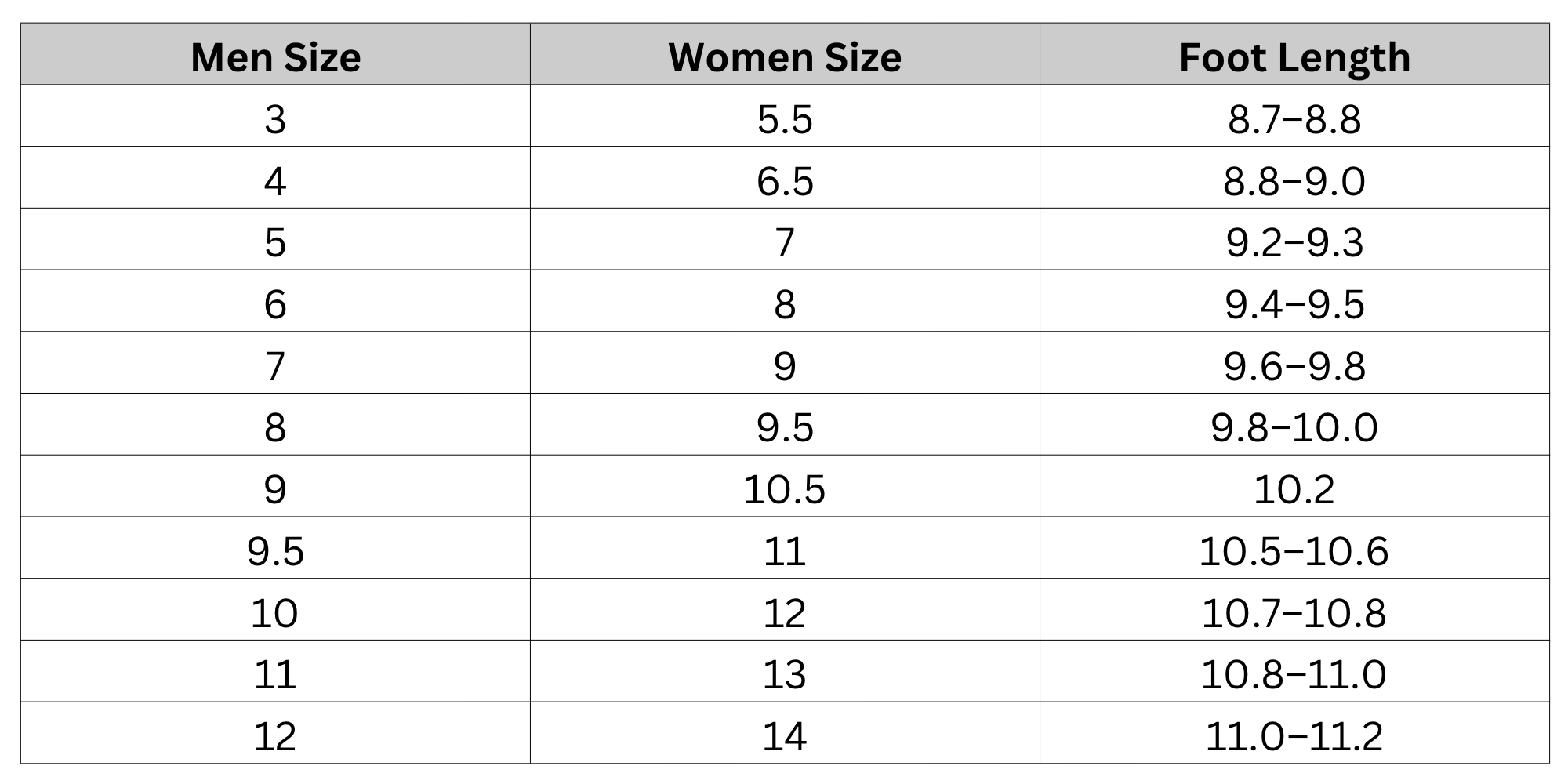
Task: Click the Women Size 14 cell
Action: 785,732
